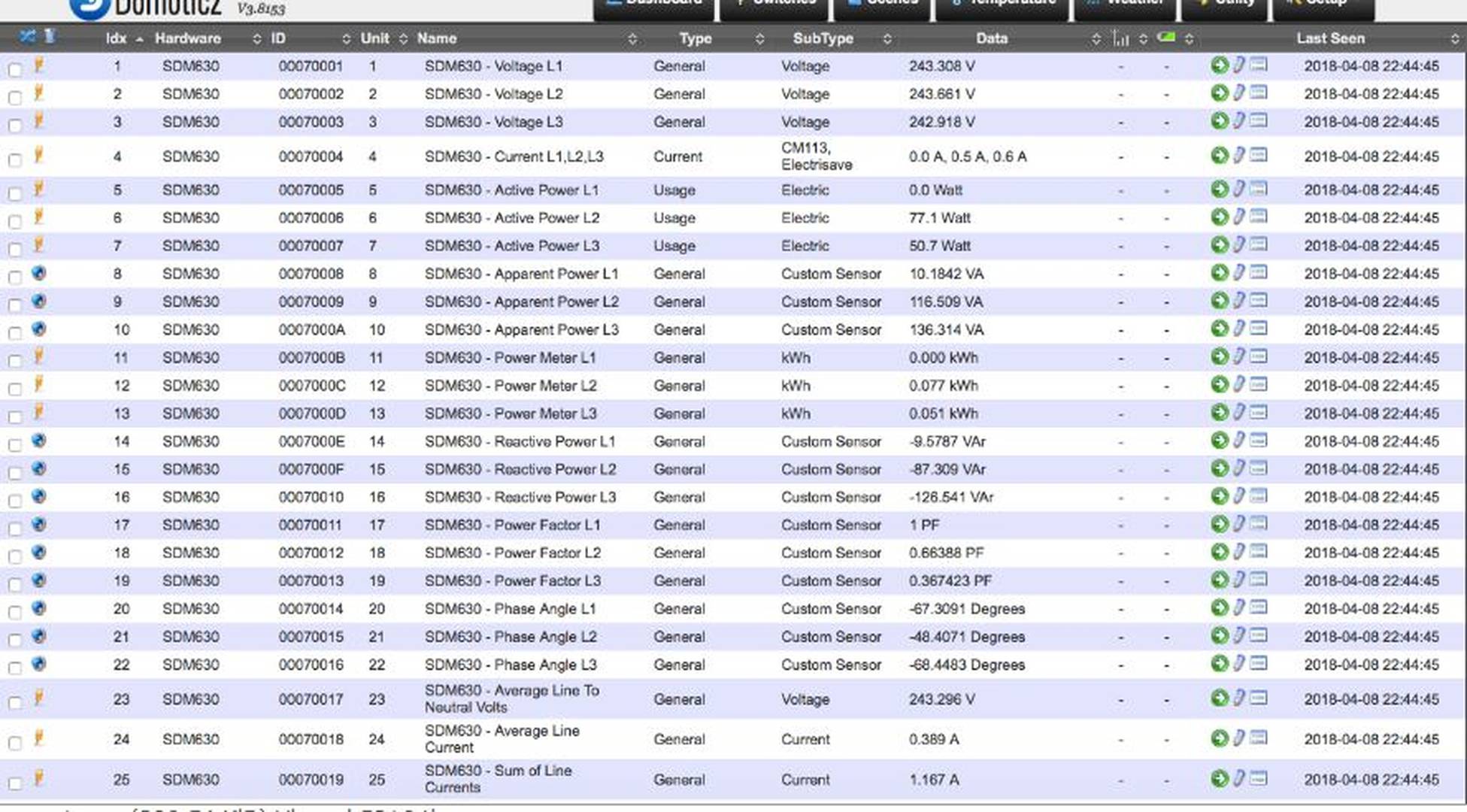Click green arrow for Reactive Power L3

tap(1219, 496)
